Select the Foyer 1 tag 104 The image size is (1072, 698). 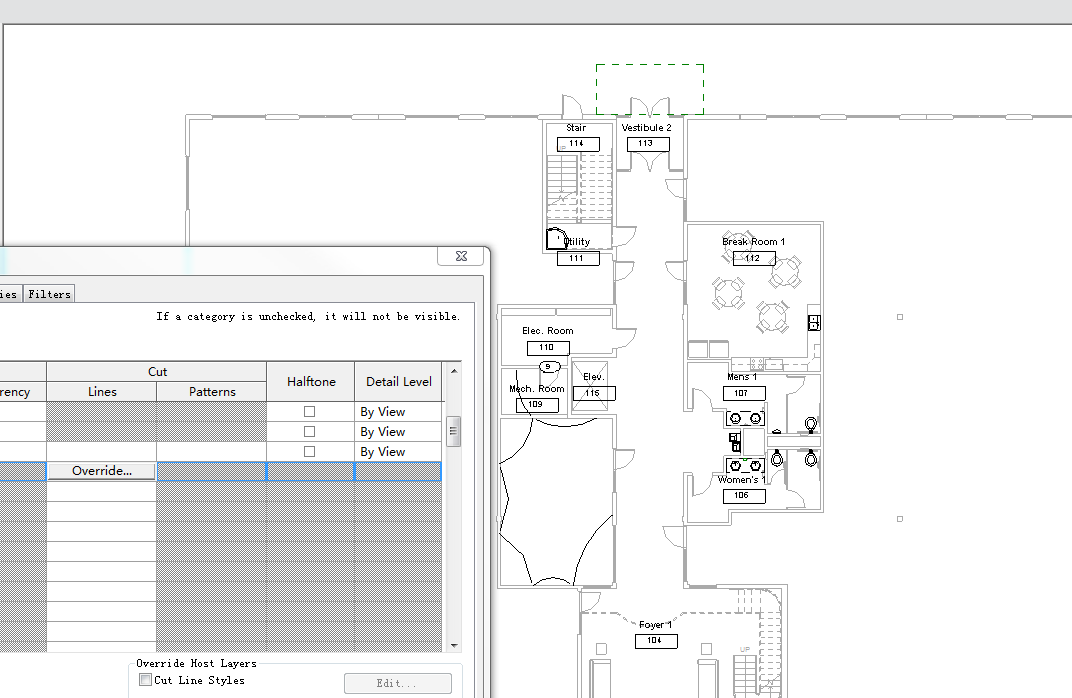(x=656, y=641)
